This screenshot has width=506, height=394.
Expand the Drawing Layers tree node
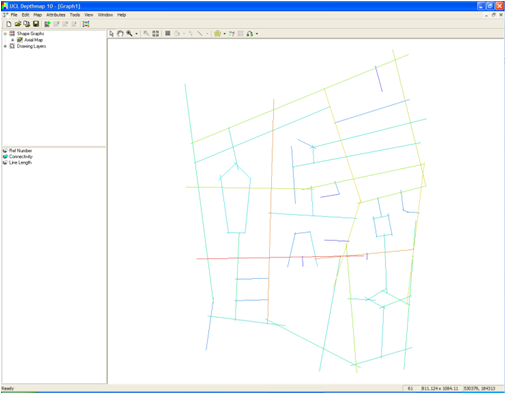(5, 46)
